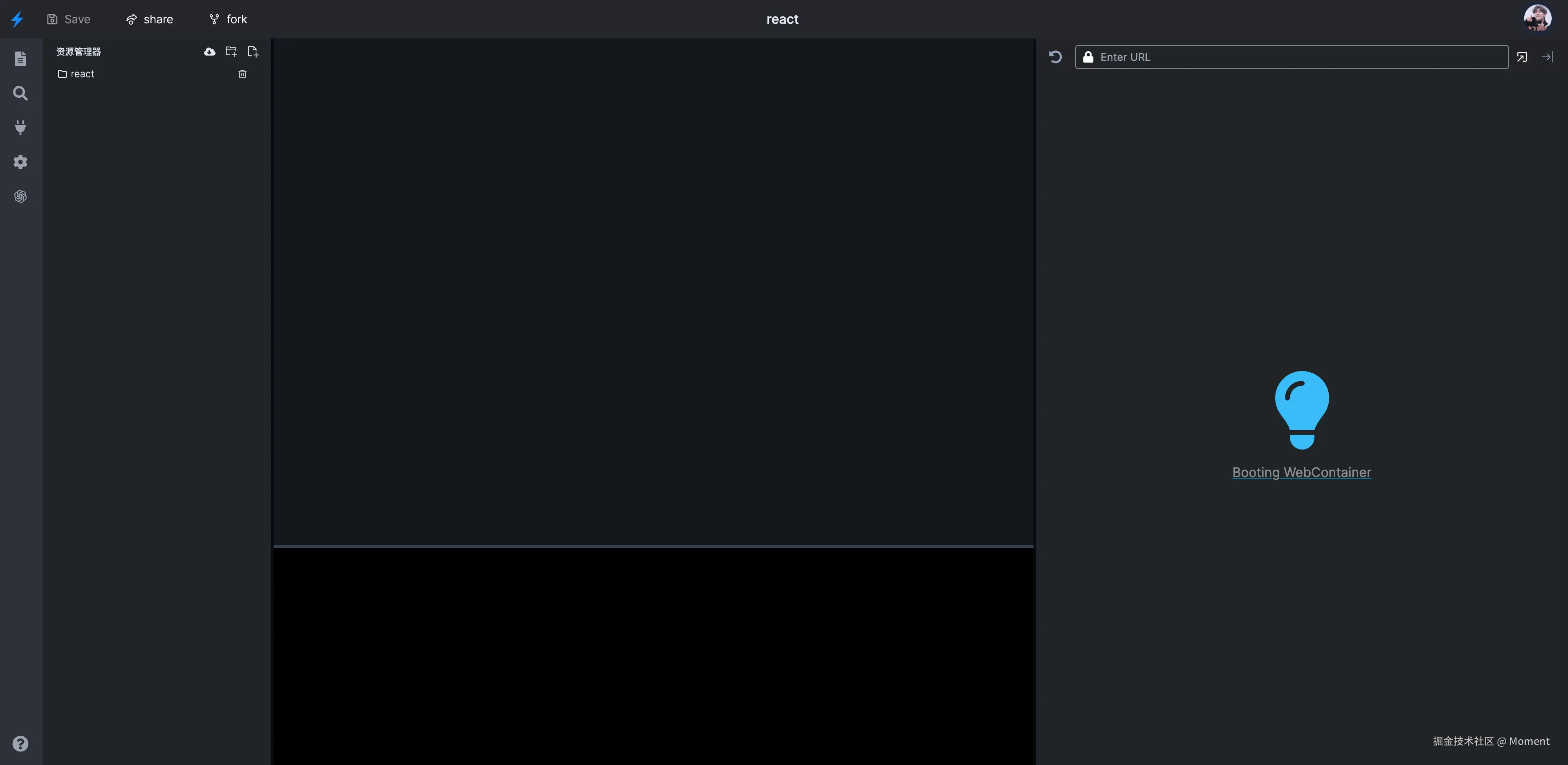Open the settings gear icon

click(20, 162)
